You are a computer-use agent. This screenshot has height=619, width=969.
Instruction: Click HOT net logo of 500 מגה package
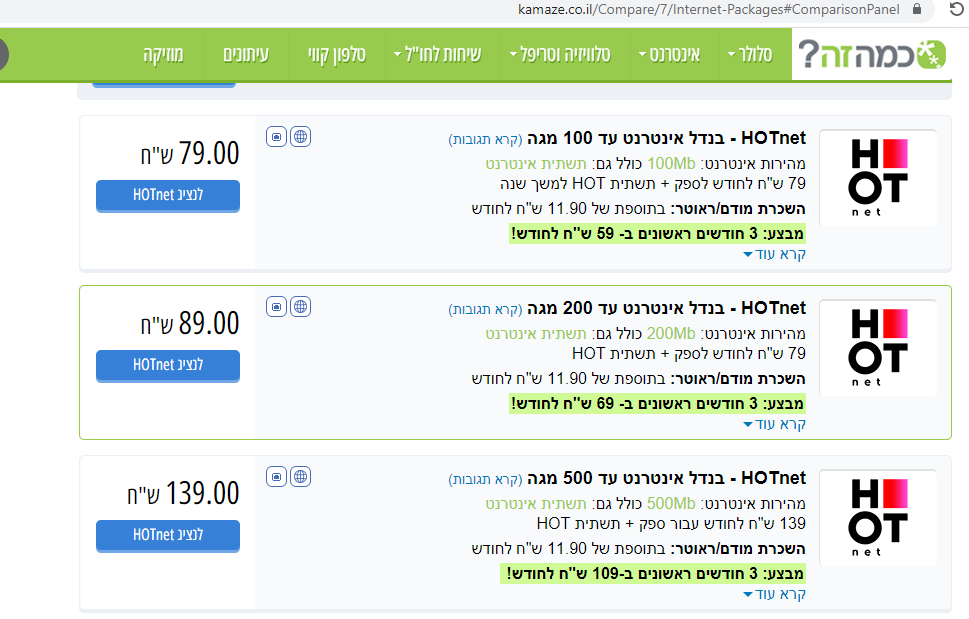(x=878, y=518)
